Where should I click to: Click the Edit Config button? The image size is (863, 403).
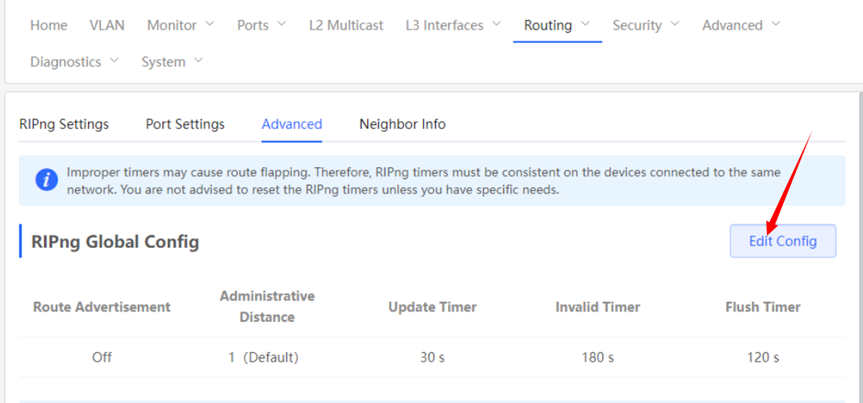(x=783, y=241)
